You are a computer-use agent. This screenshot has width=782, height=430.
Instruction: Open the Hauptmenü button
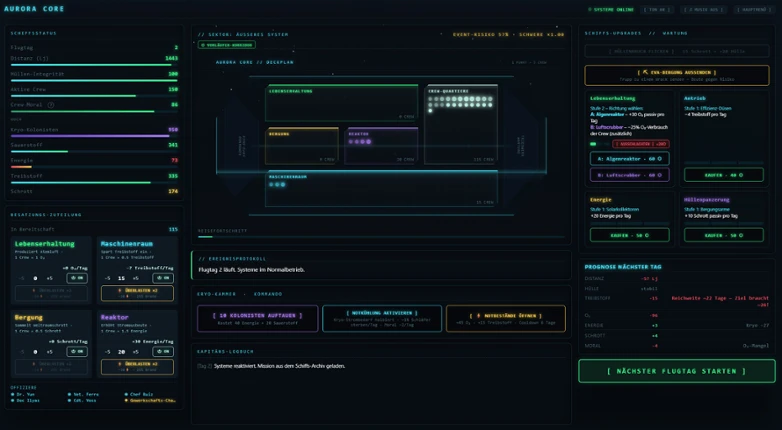pyautogui.click(x=757, y=9)
